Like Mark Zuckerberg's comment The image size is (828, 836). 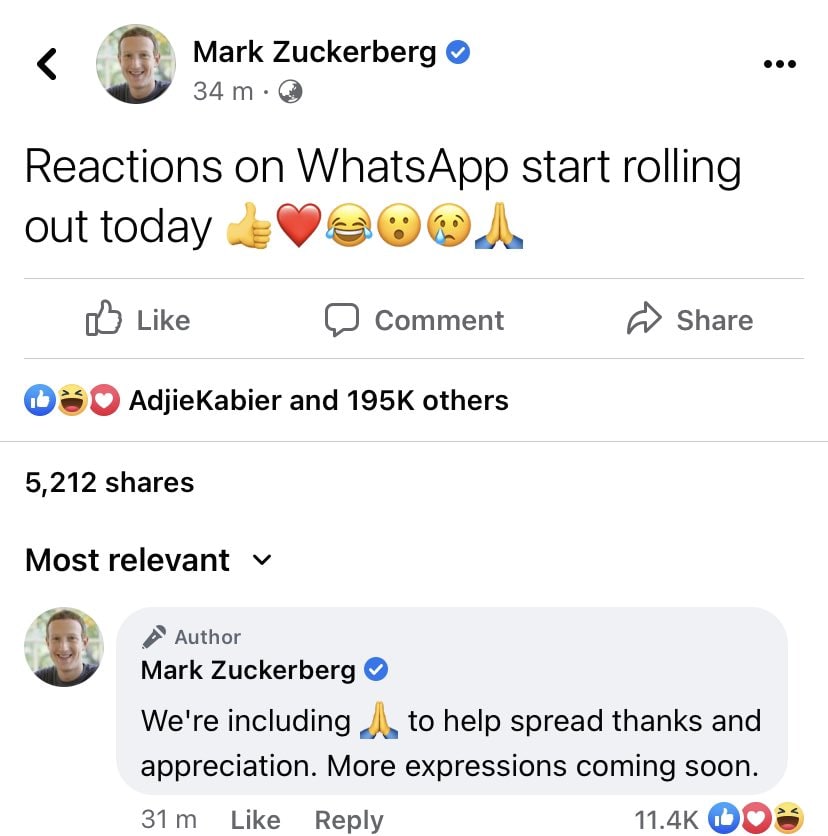coord(255,820)
